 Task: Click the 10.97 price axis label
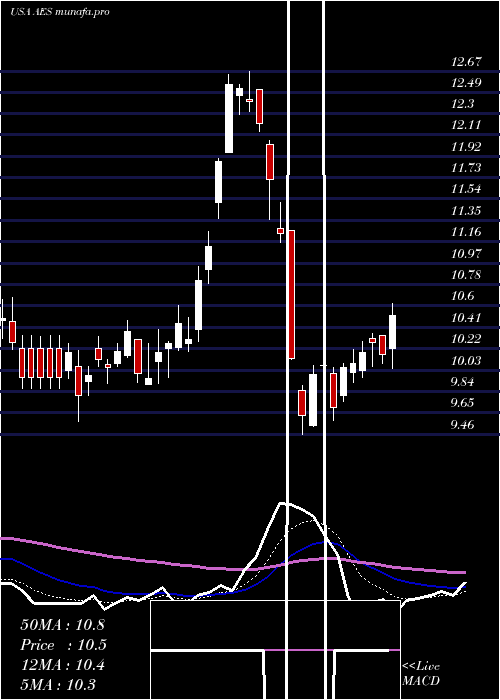[x=466, y=253]
